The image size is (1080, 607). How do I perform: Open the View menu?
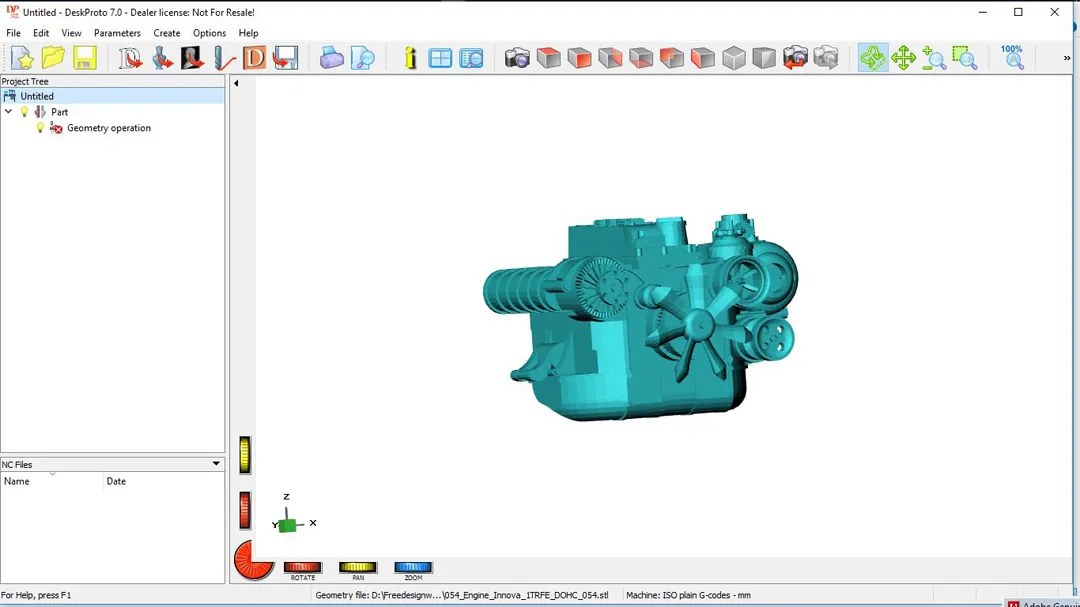(x=71, y=33)
